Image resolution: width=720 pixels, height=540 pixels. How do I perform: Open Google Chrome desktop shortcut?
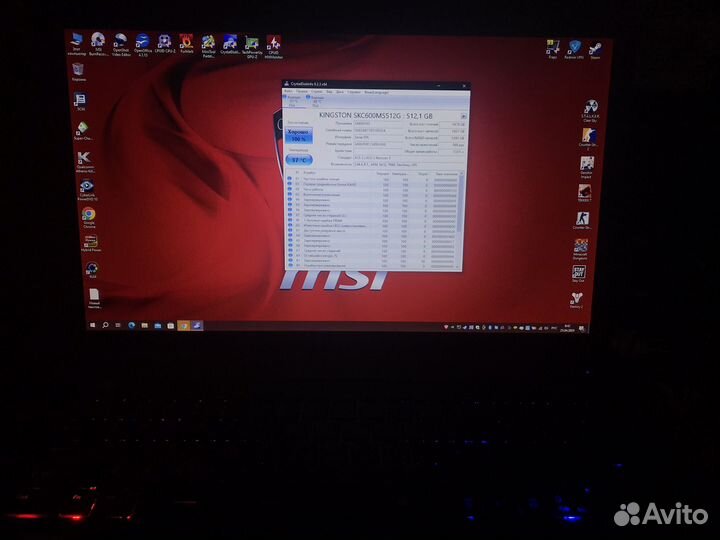[89, 218]
